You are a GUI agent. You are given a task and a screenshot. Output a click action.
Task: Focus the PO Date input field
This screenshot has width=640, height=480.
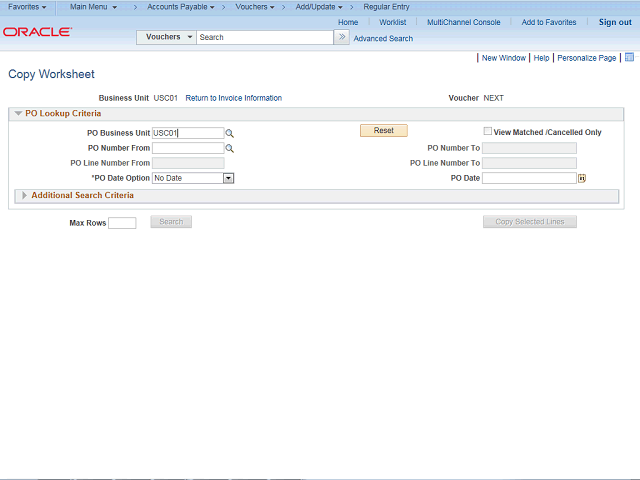(529, 178)
